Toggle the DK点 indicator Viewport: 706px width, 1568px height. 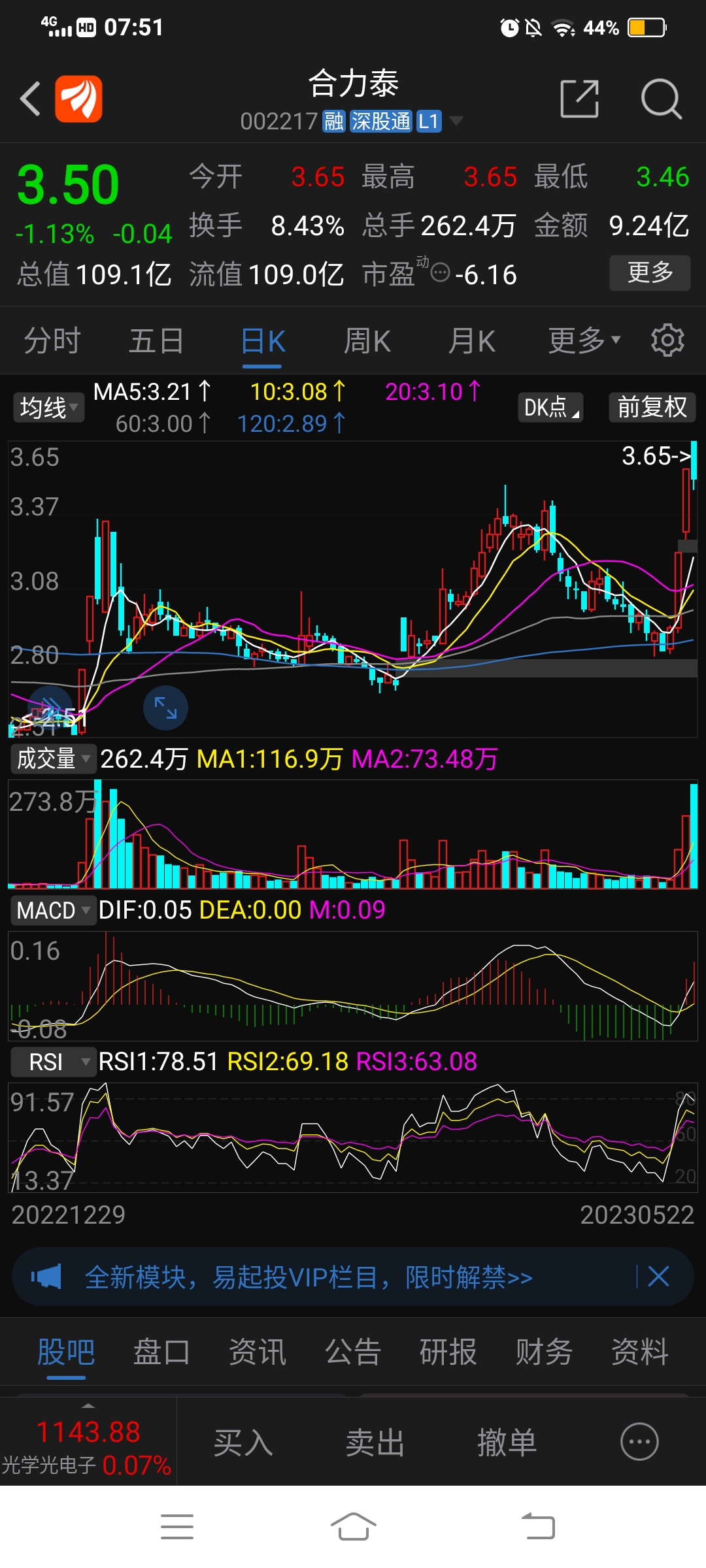click(x=550, y=407)
